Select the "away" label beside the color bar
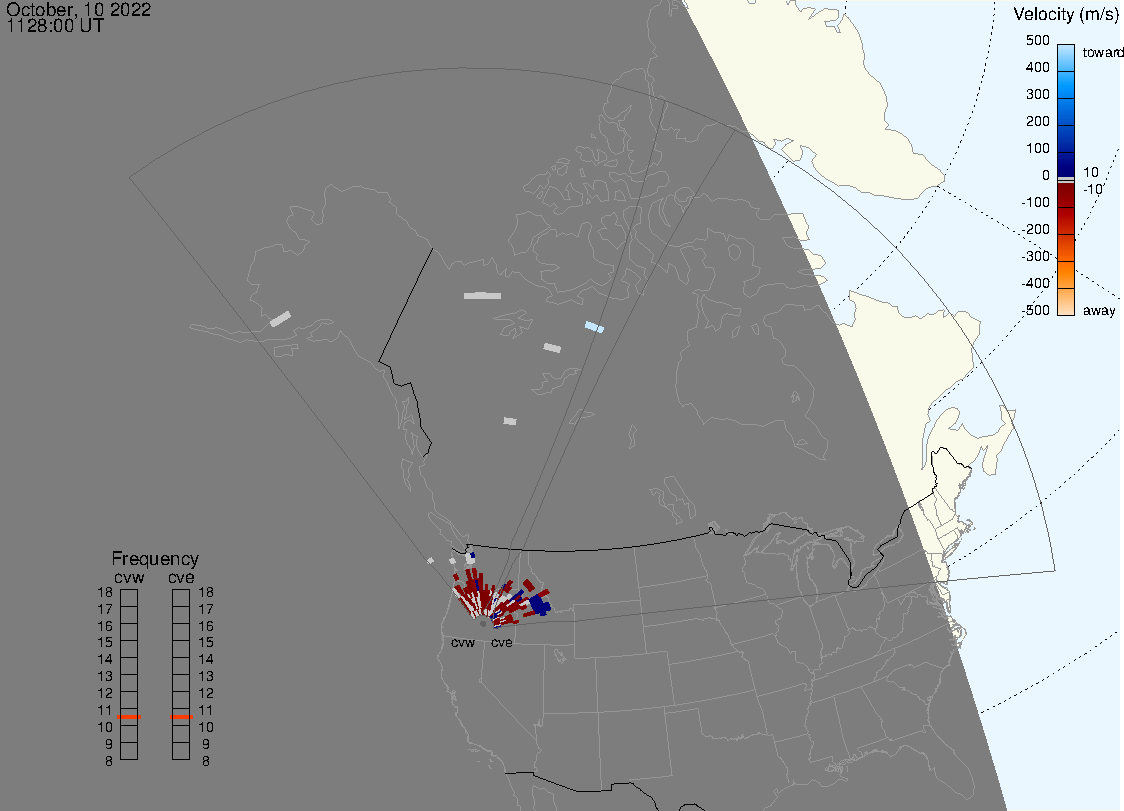 pyautogui.click(x=1099, y=310)
